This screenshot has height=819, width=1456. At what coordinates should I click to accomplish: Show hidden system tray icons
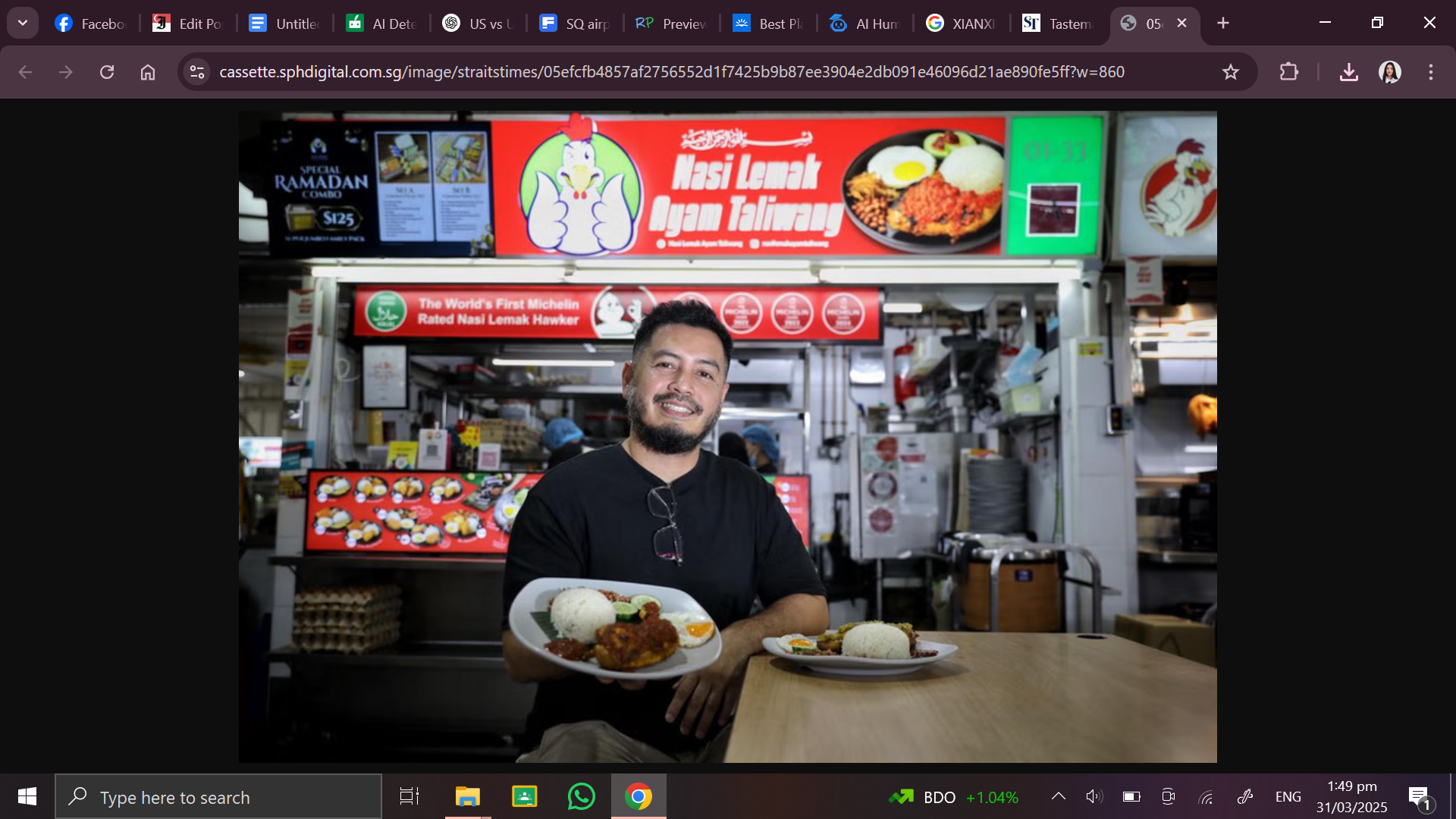pyautogui.click(x=1059, y=796)
